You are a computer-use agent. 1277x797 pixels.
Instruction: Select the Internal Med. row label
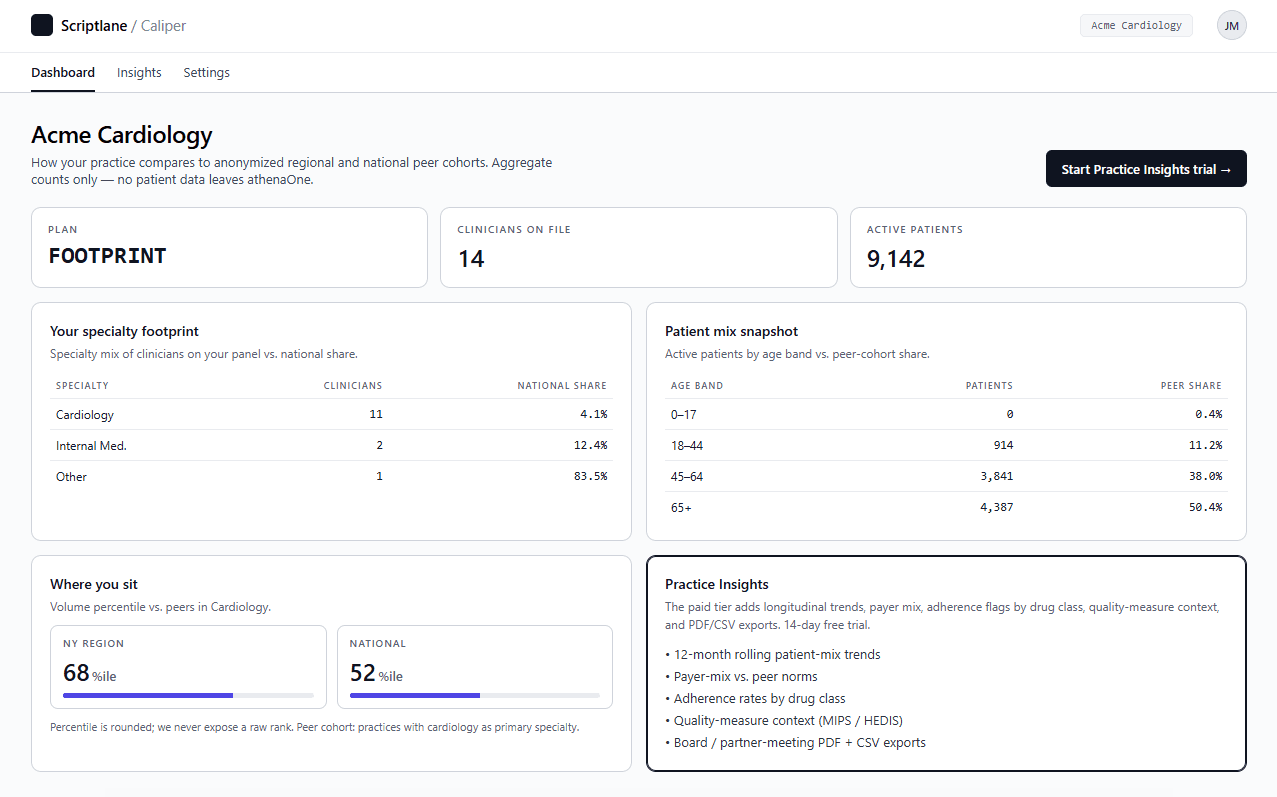click(x=91, y=445)
